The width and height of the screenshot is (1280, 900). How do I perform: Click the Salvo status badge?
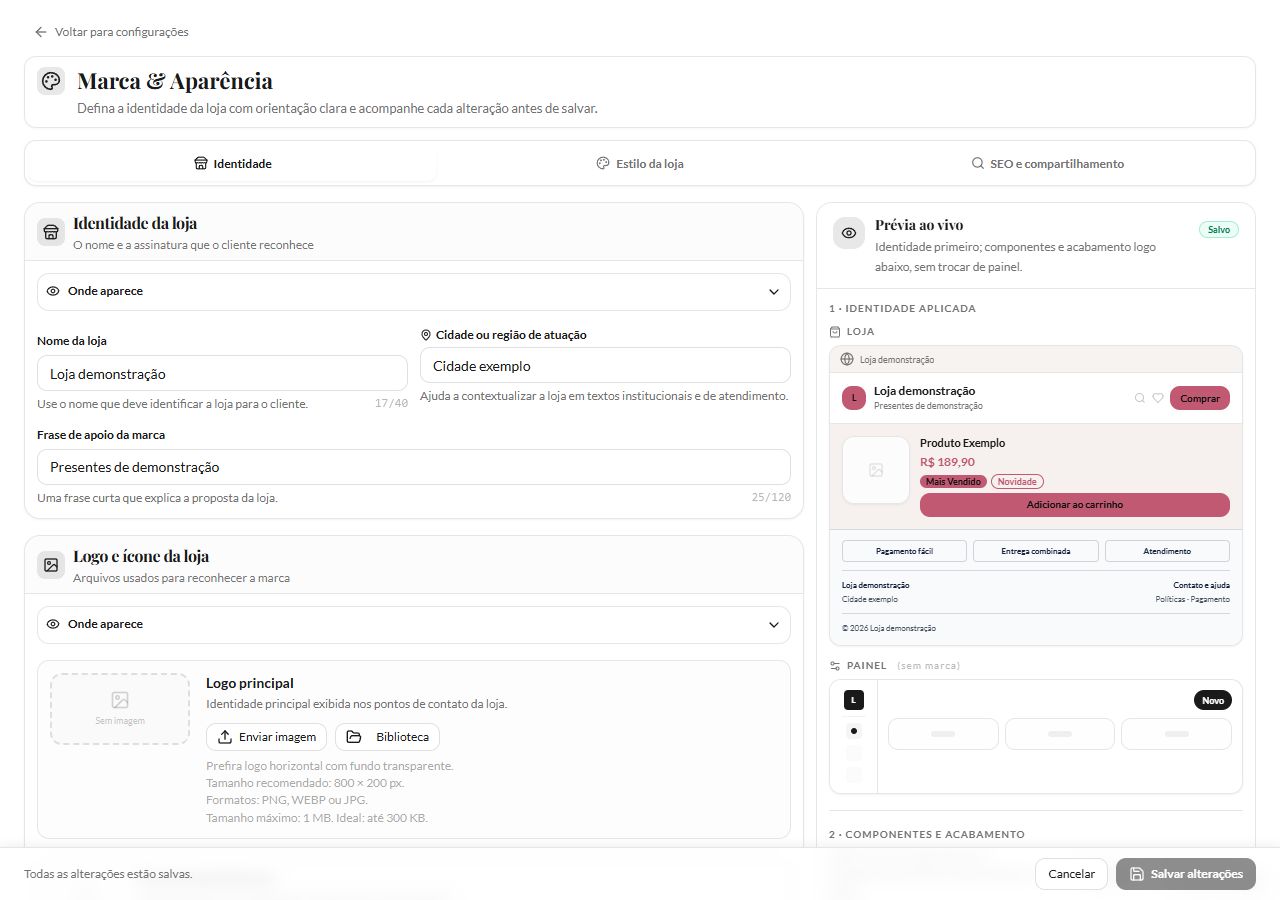[1219, 230]
